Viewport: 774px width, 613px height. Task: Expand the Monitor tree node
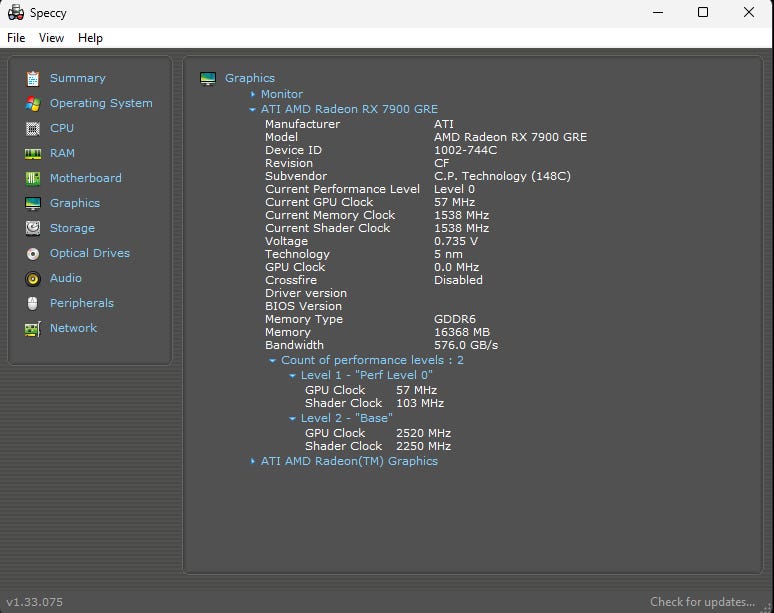pos(253,94)
